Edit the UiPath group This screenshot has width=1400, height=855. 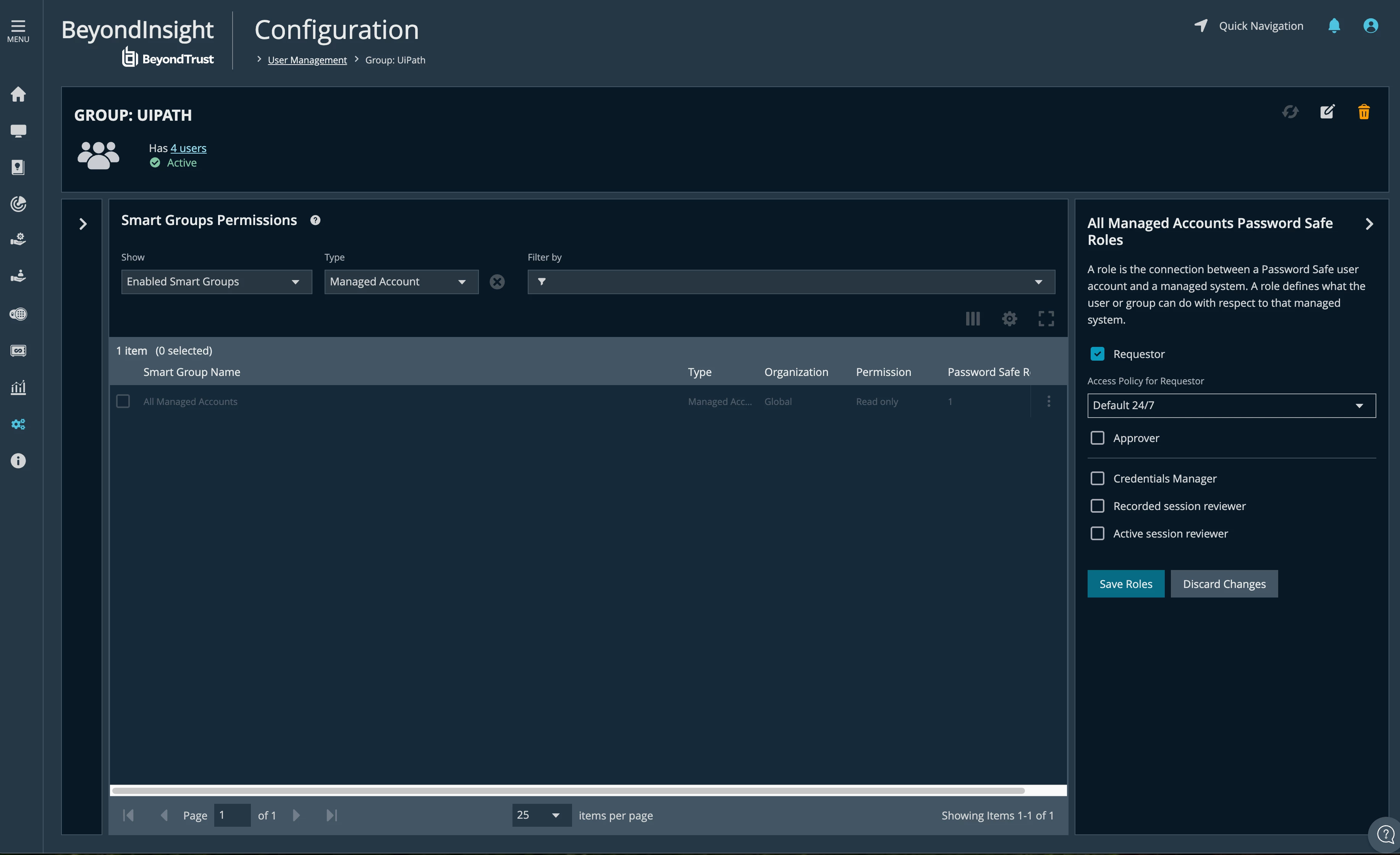coord(1327,112)
